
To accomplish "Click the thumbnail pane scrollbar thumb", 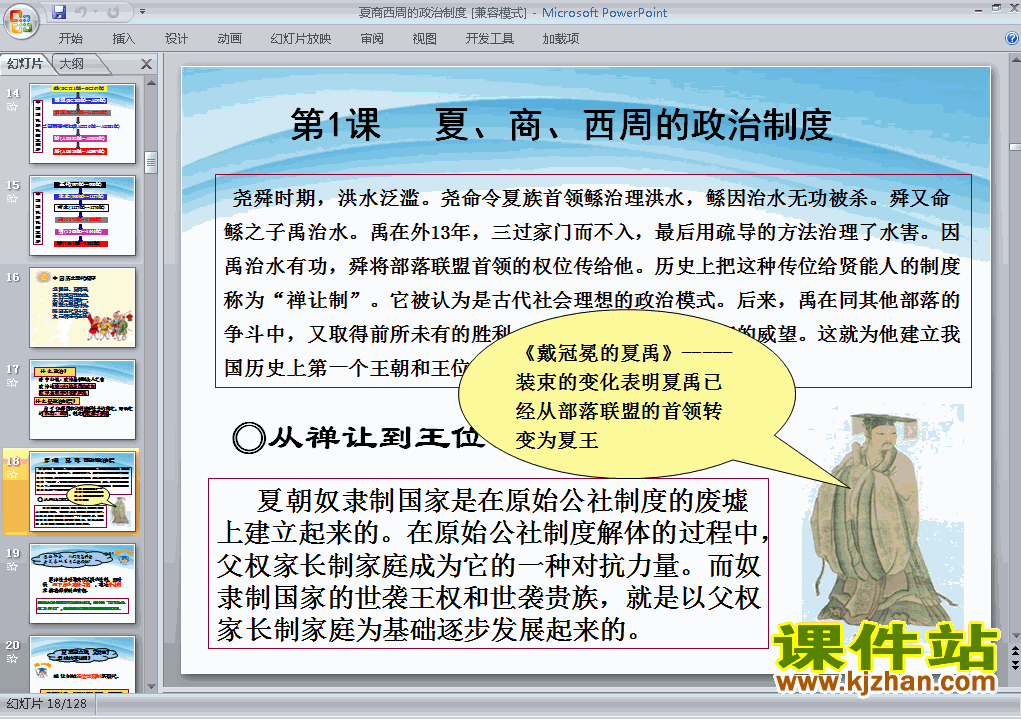I will (151, 162).
